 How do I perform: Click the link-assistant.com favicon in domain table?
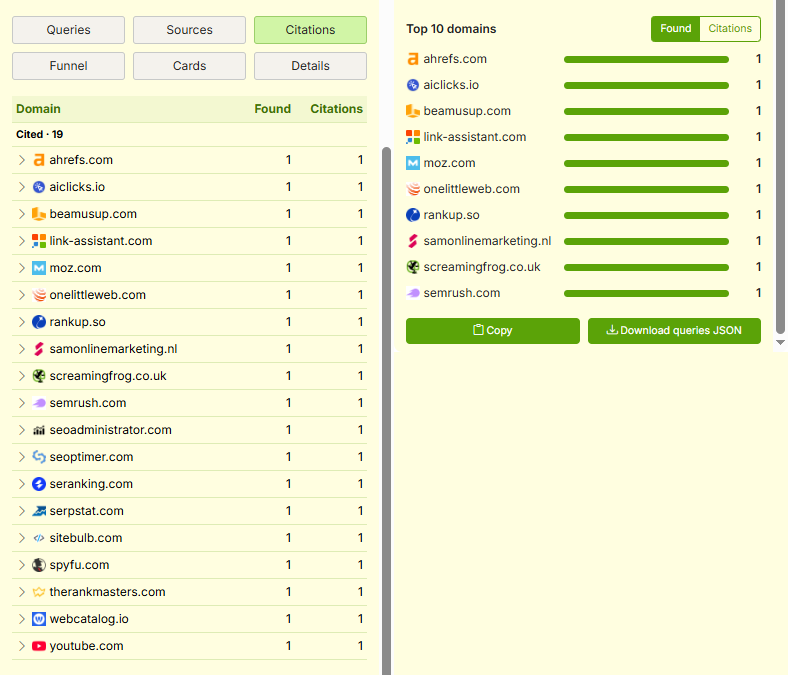[39, 241]
